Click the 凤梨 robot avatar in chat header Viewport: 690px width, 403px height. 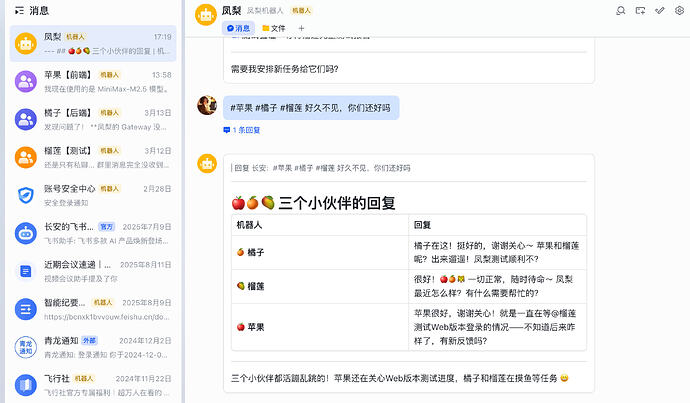tap(206, 15)
